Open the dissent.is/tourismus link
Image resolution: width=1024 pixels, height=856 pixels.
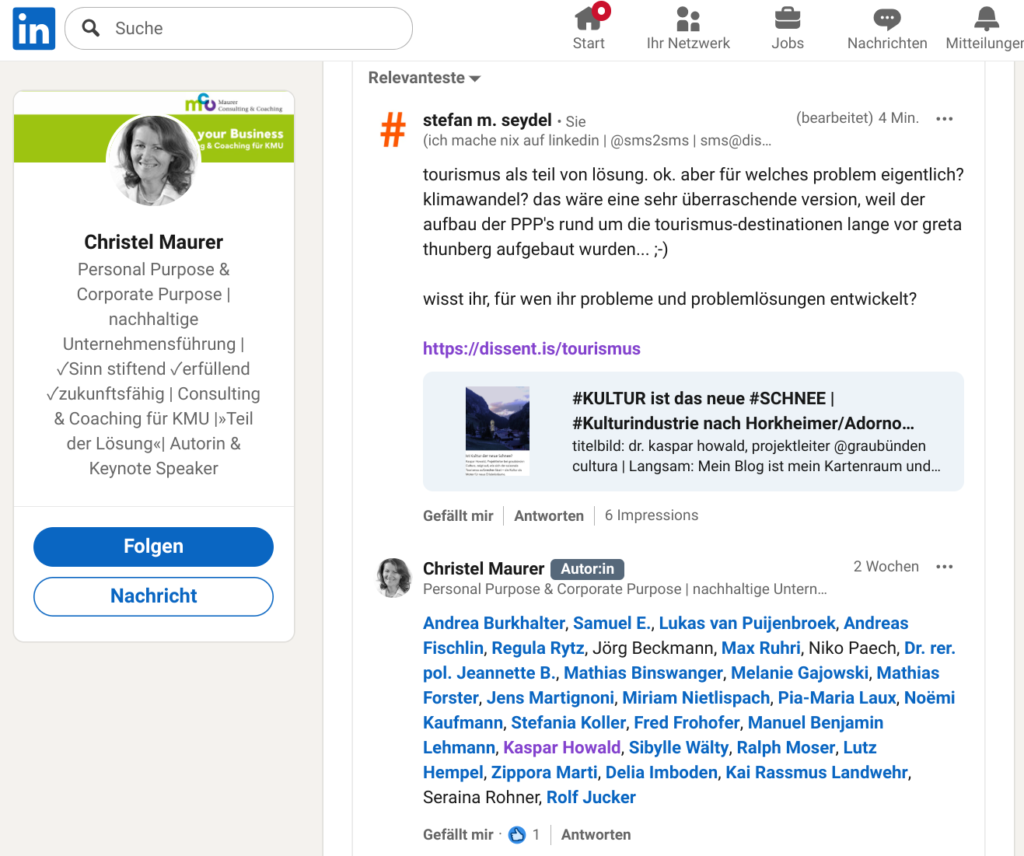531,349
